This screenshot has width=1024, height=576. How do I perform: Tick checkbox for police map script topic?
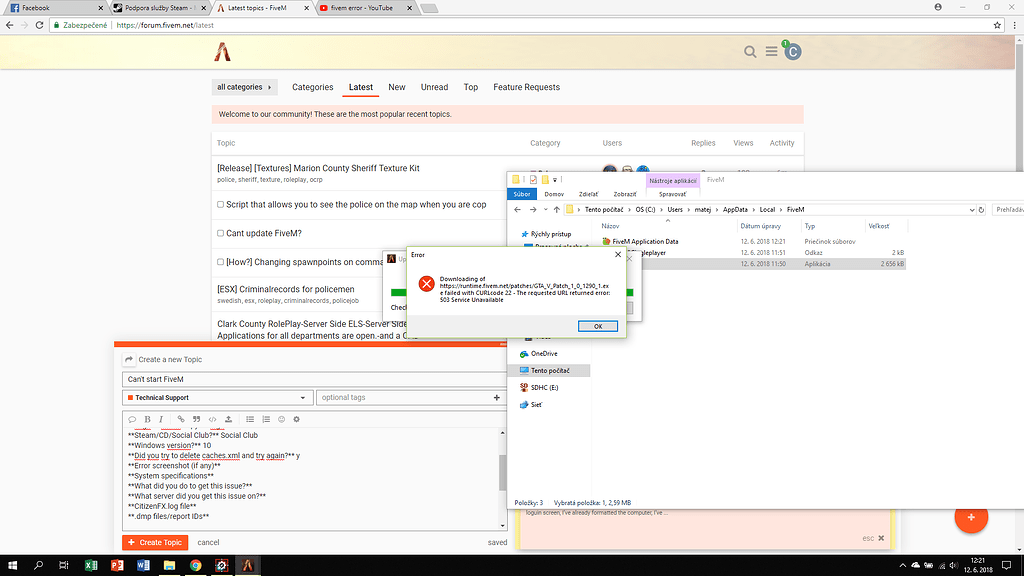coord(221,204)
